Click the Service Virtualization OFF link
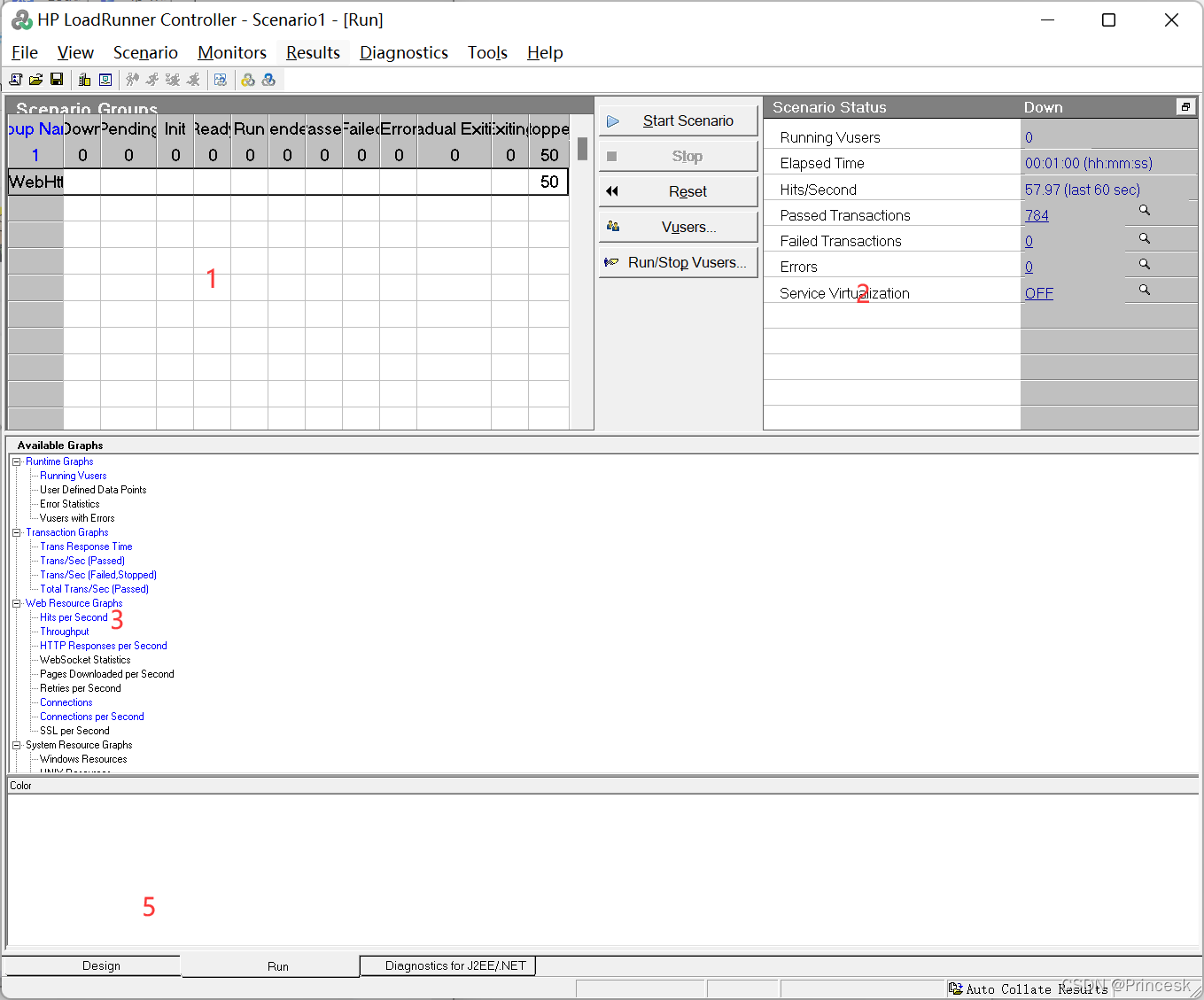Viewport: 1204px width, 1000px height. click(1039, 293)
